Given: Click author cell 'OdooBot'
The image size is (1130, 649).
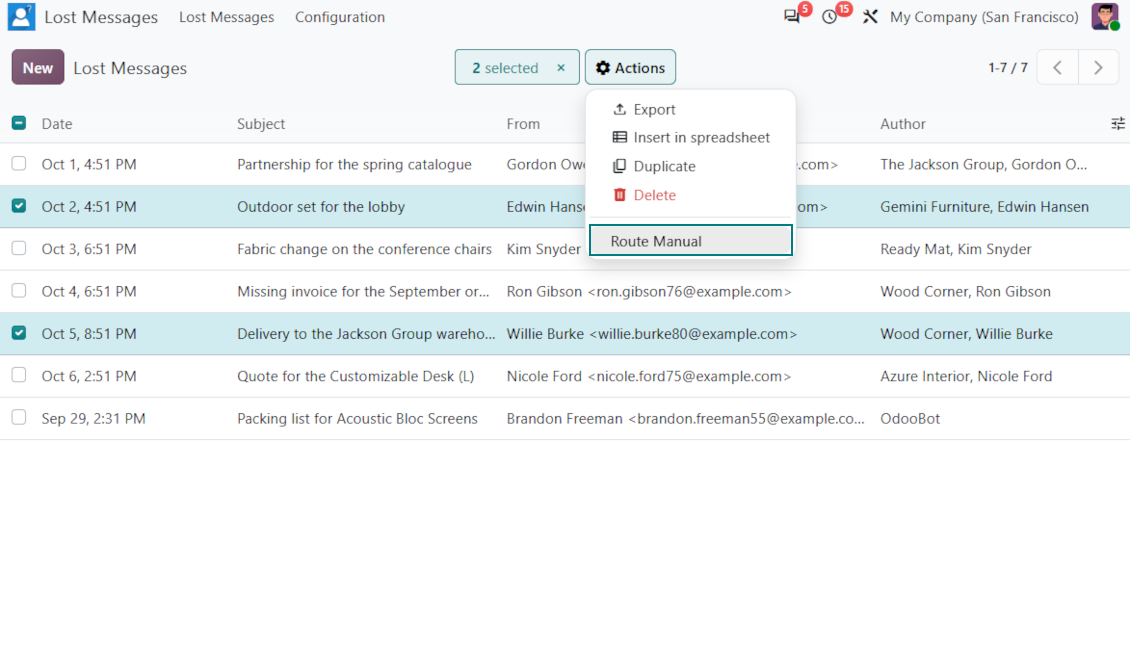Looking at the screenshot, I should tap(909, 419).
